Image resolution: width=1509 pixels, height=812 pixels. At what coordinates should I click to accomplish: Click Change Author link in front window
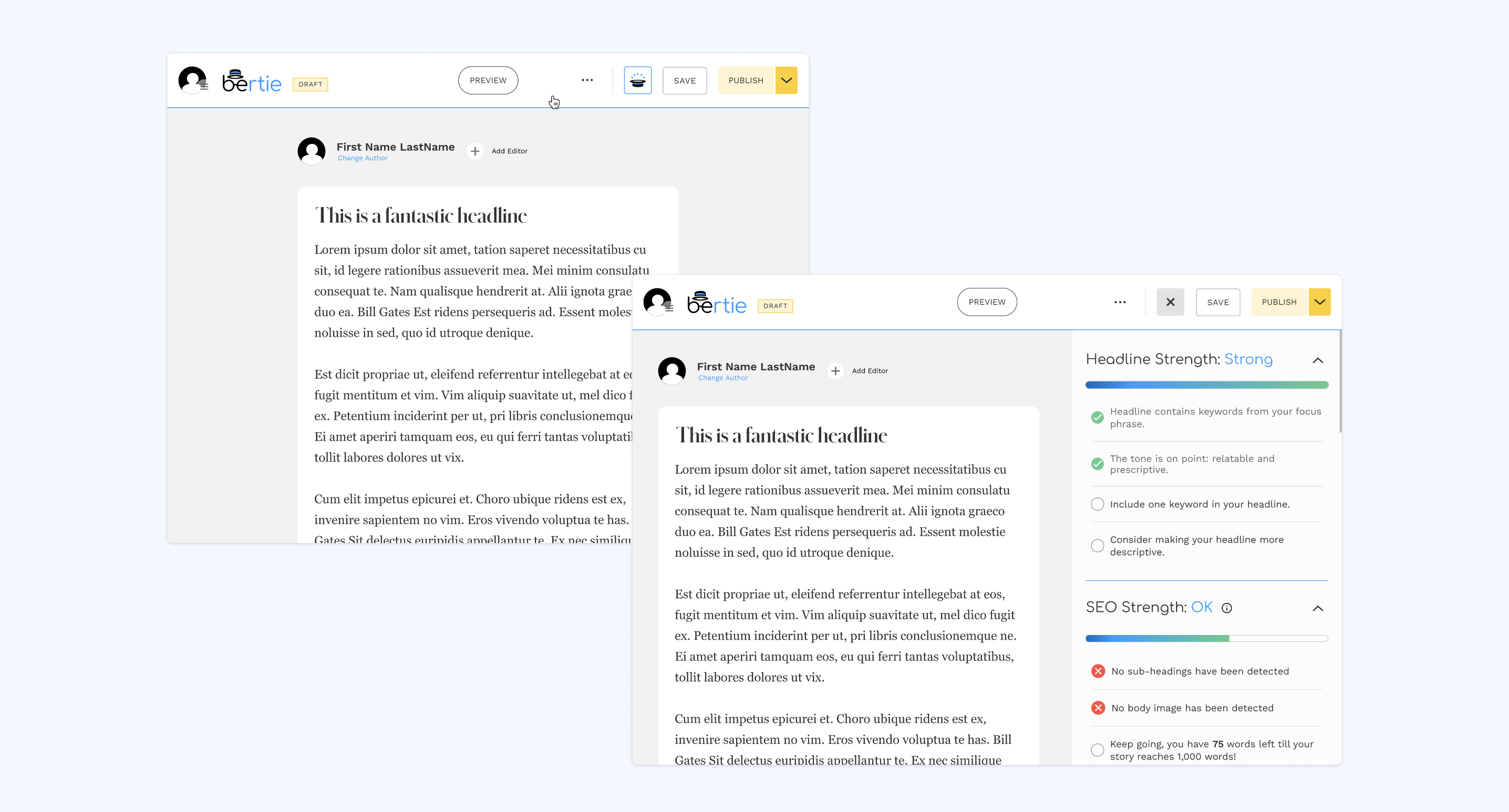tap(722, 378)
